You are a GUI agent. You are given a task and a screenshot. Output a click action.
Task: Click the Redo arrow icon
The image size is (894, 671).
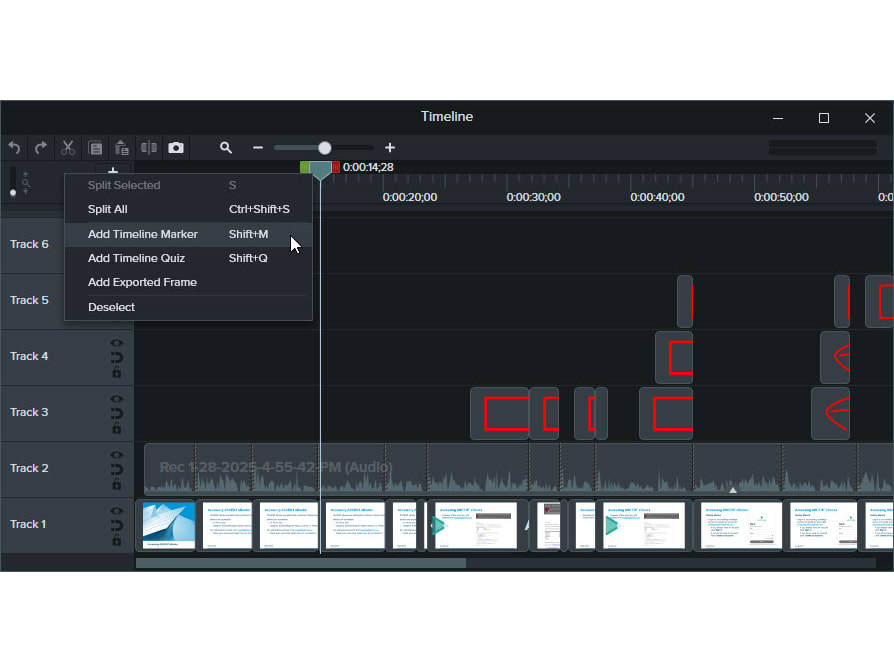pyautogui.click(x=41, y=148)
